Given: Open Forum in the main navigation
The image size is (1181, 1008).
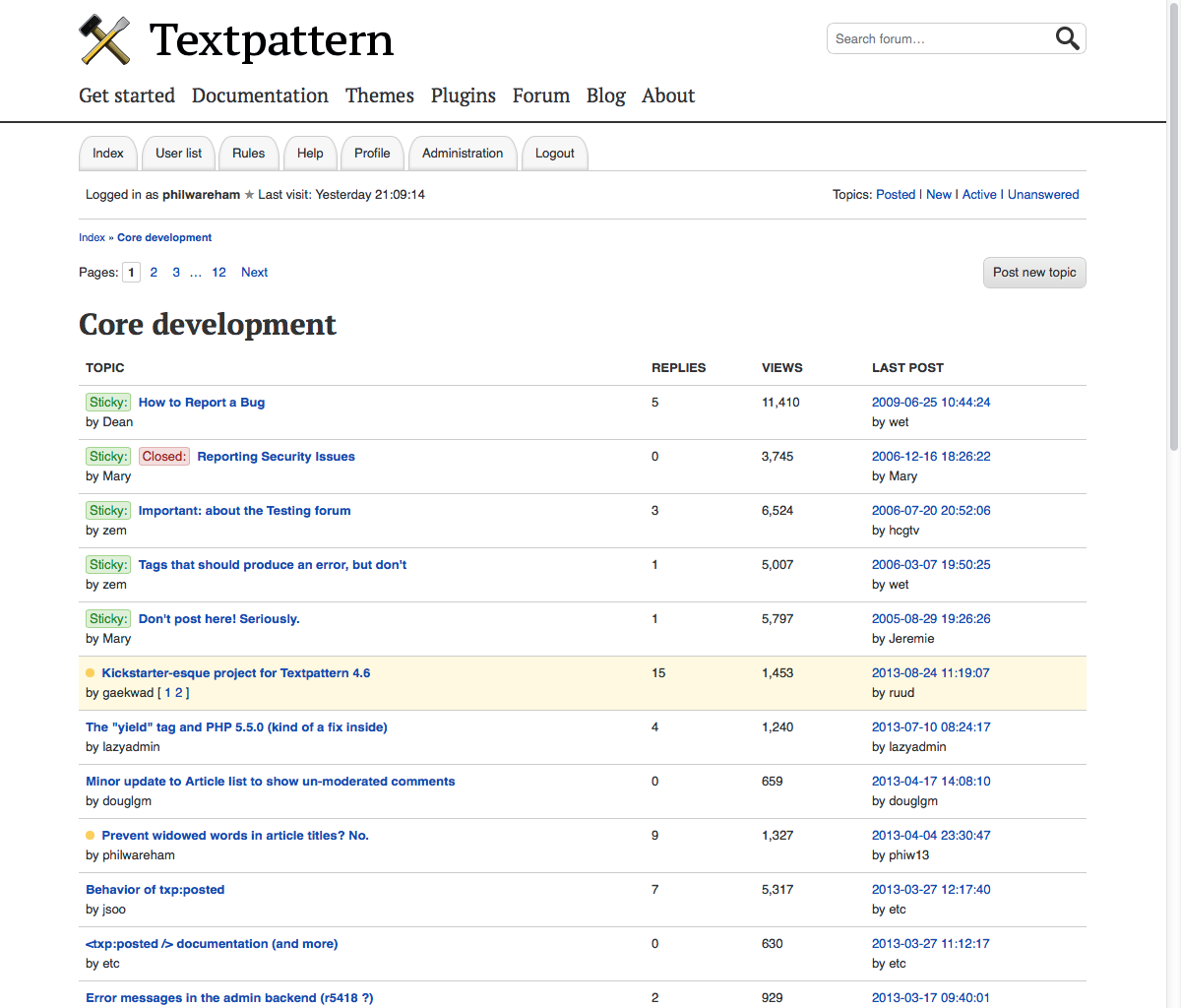Looking at the screenshot, I should click(541, 95).
